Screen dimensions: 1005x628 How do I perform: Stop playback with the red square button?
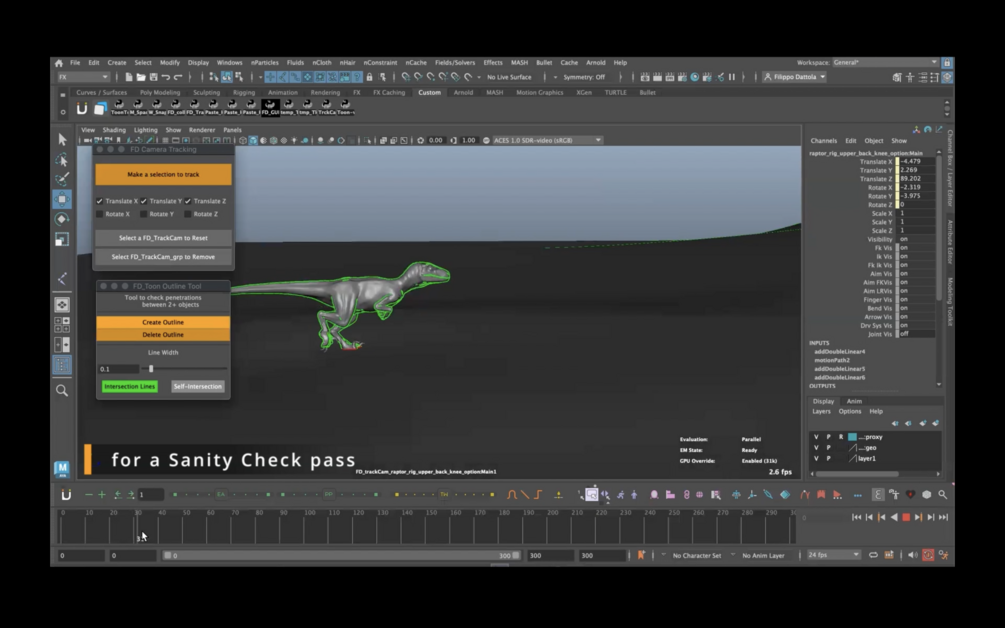(x=906, y=517)
